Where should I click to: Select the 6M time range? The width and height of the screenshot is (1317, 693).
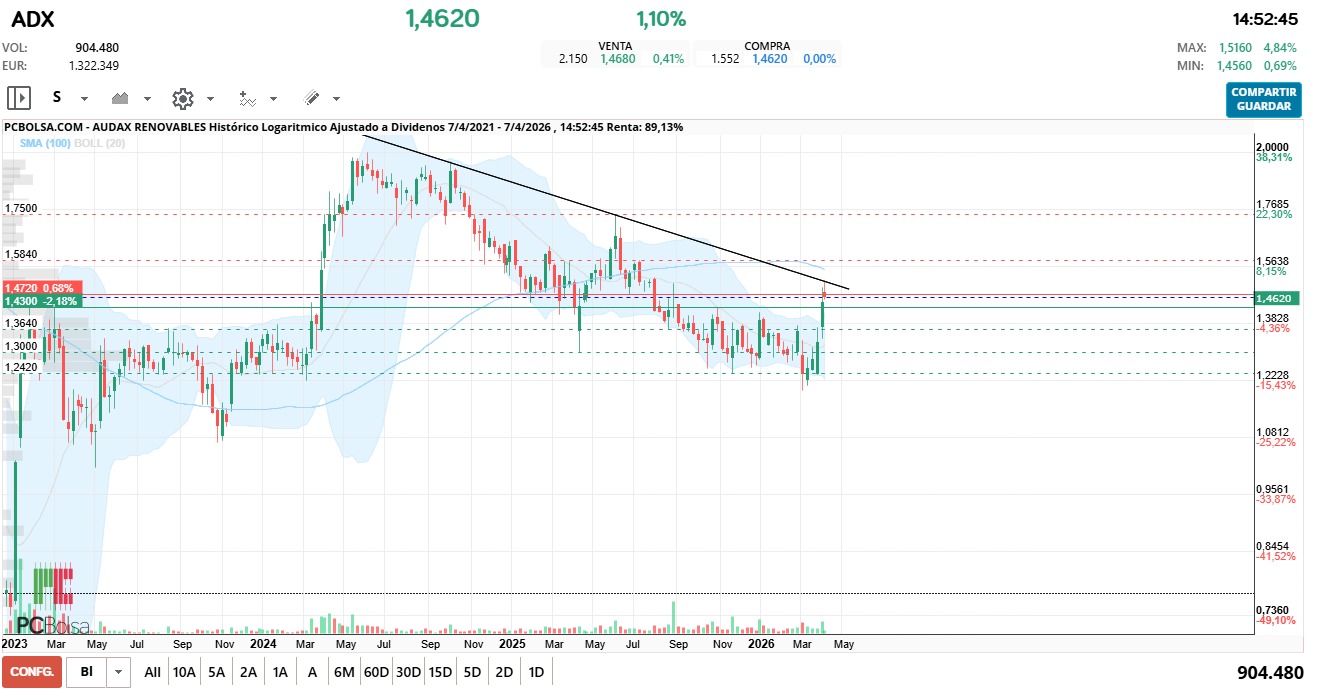coord(344,672)
